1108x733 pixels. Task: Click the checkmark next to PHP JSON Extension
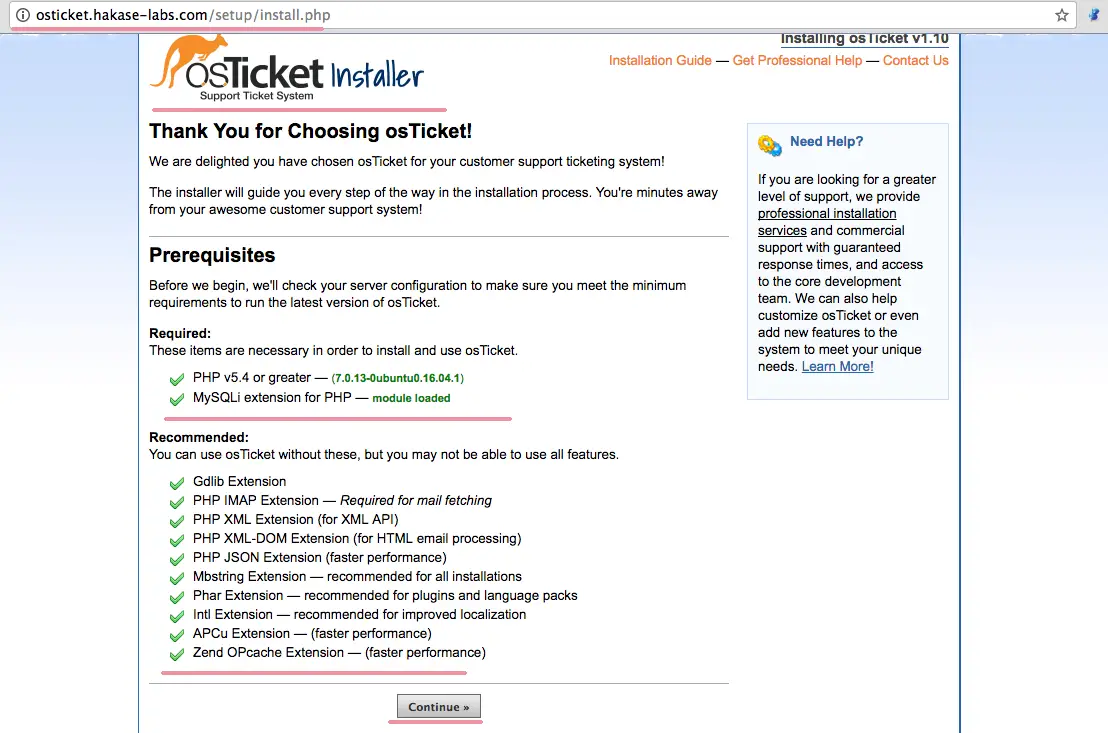[x=177, y=559]
